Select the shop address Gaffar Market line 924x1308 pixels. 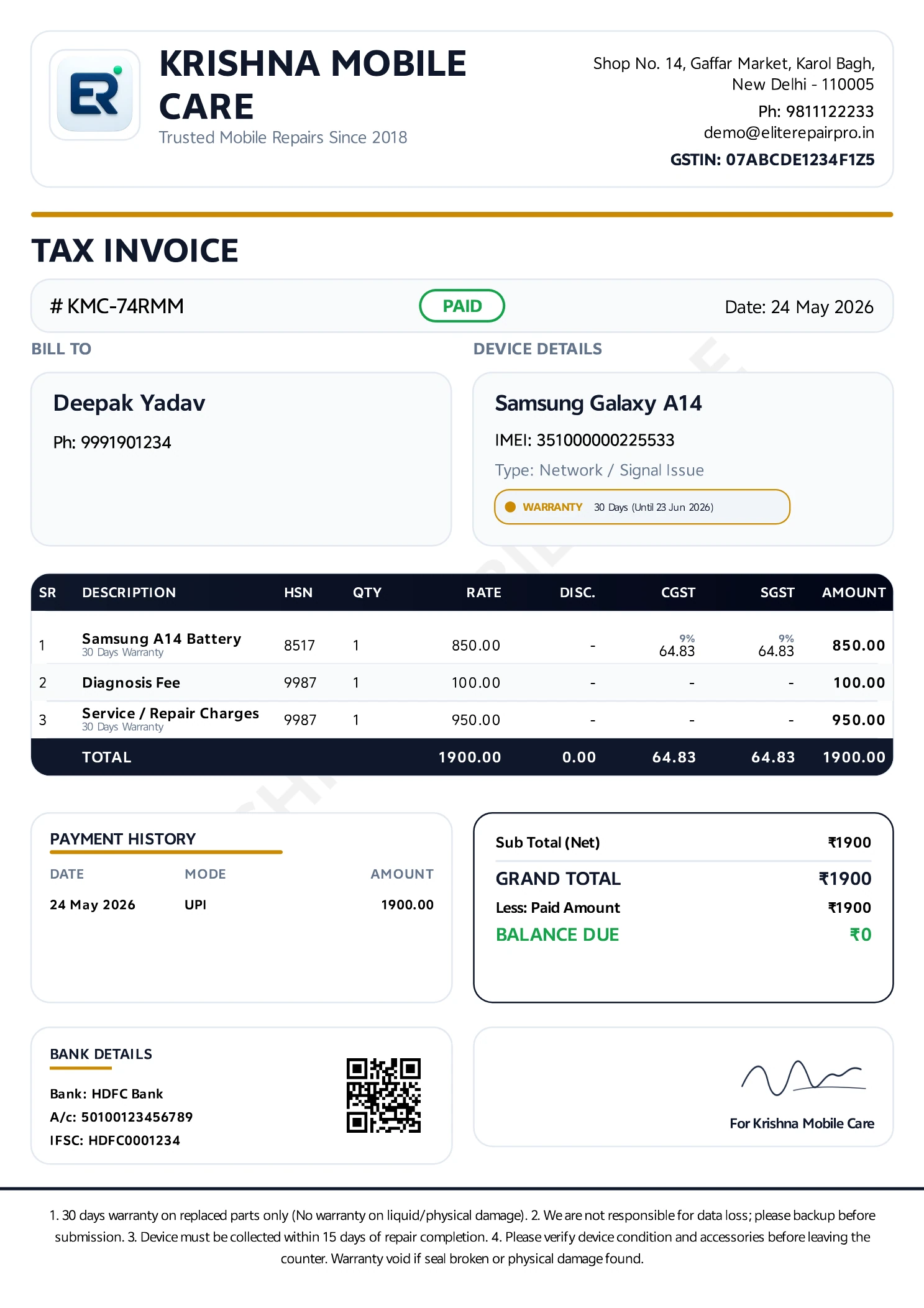734,64
